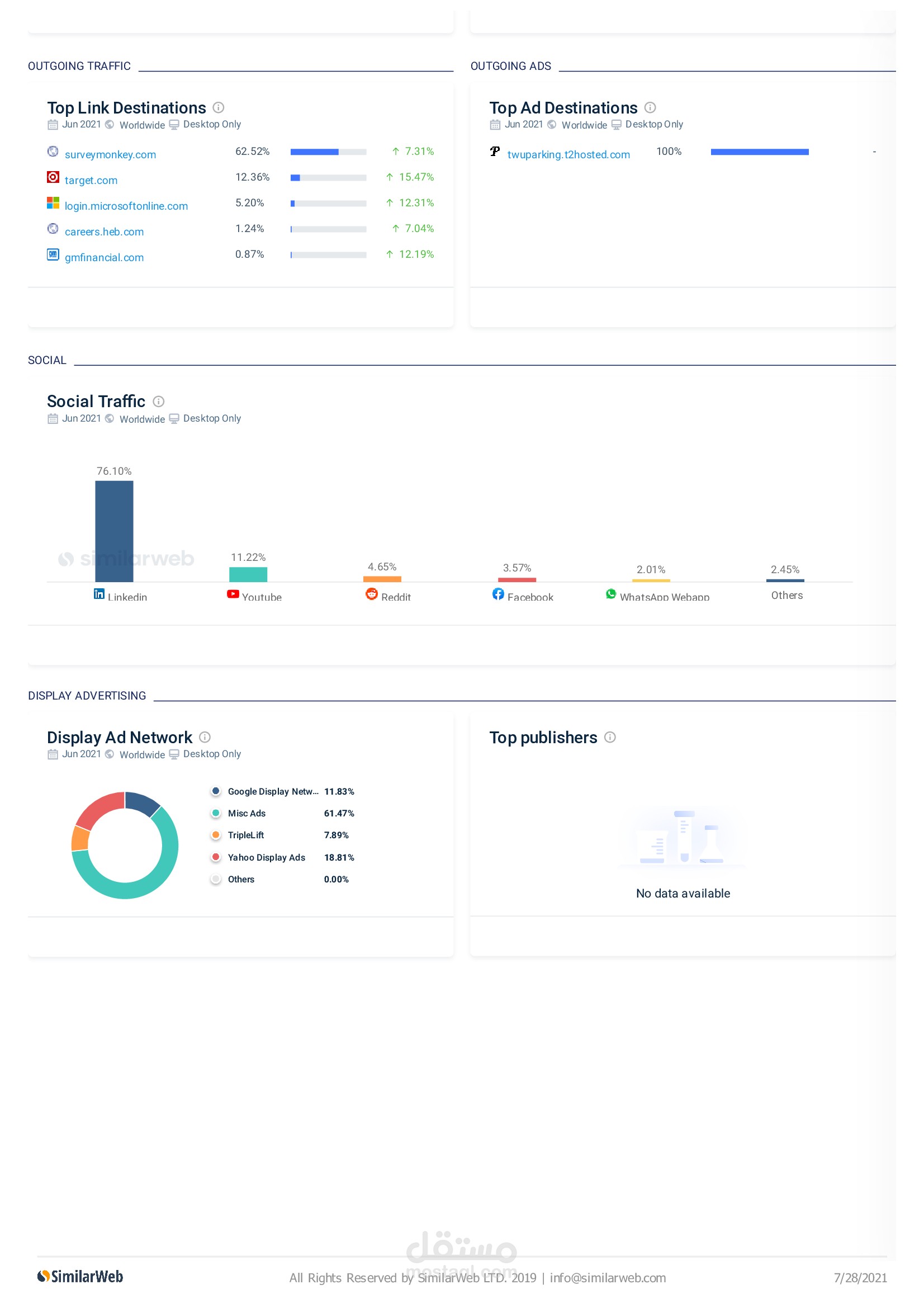Viewport: 924px width, 1308px height.
Task: Click the info icon beside Top Ad Destinations
Action: (650, 107)
